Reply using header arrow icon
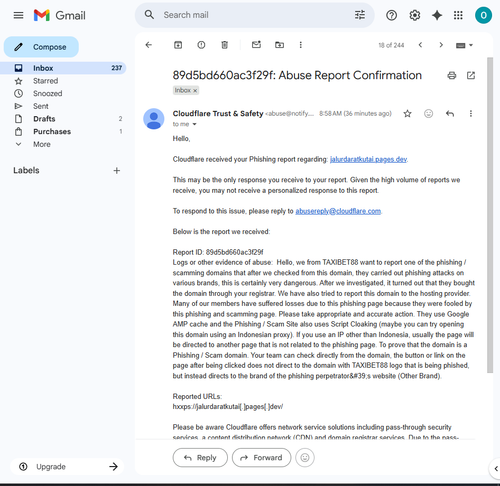 [450, 114]
